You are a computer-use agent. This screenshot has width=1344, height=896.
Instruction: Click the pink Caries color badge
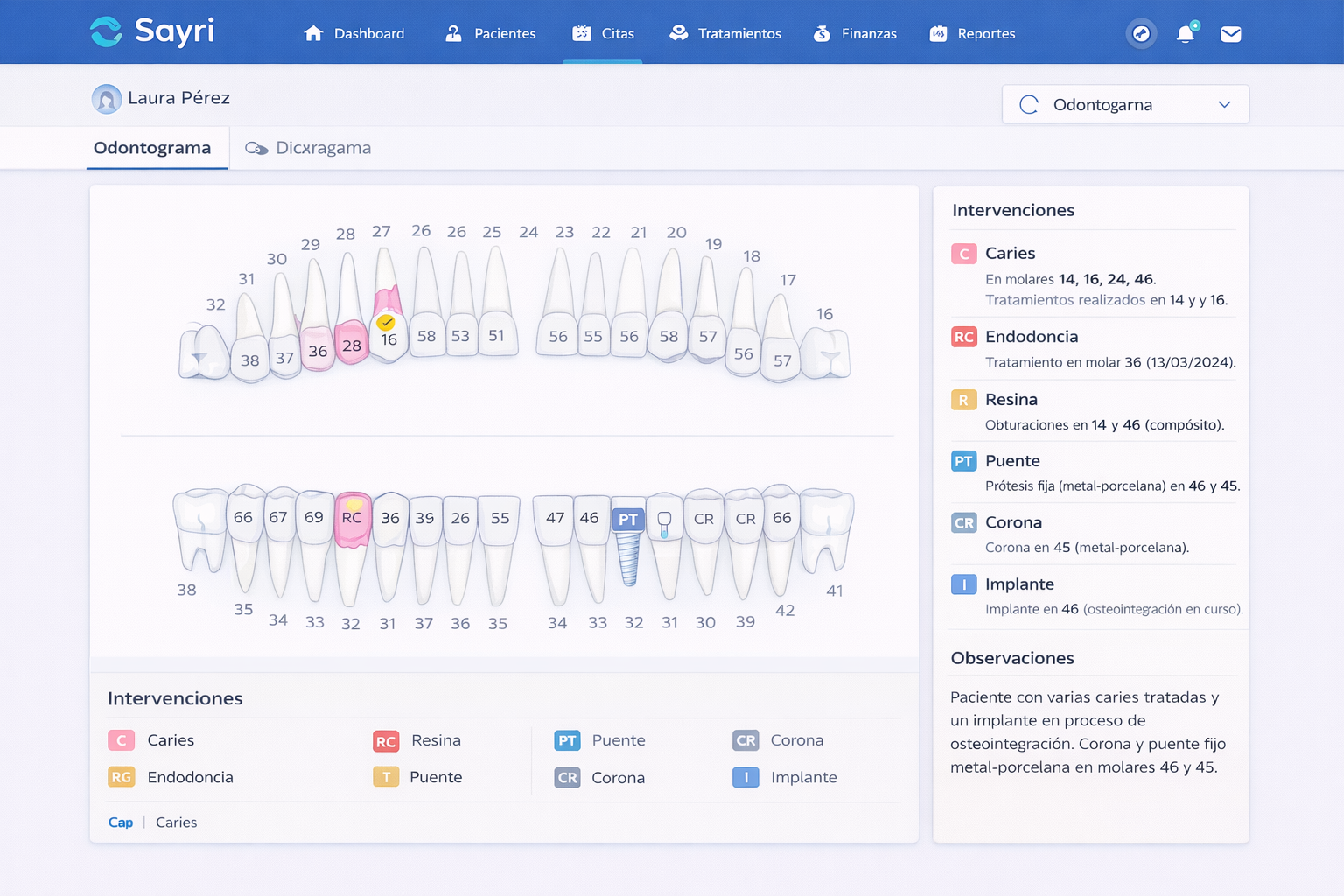121,740
